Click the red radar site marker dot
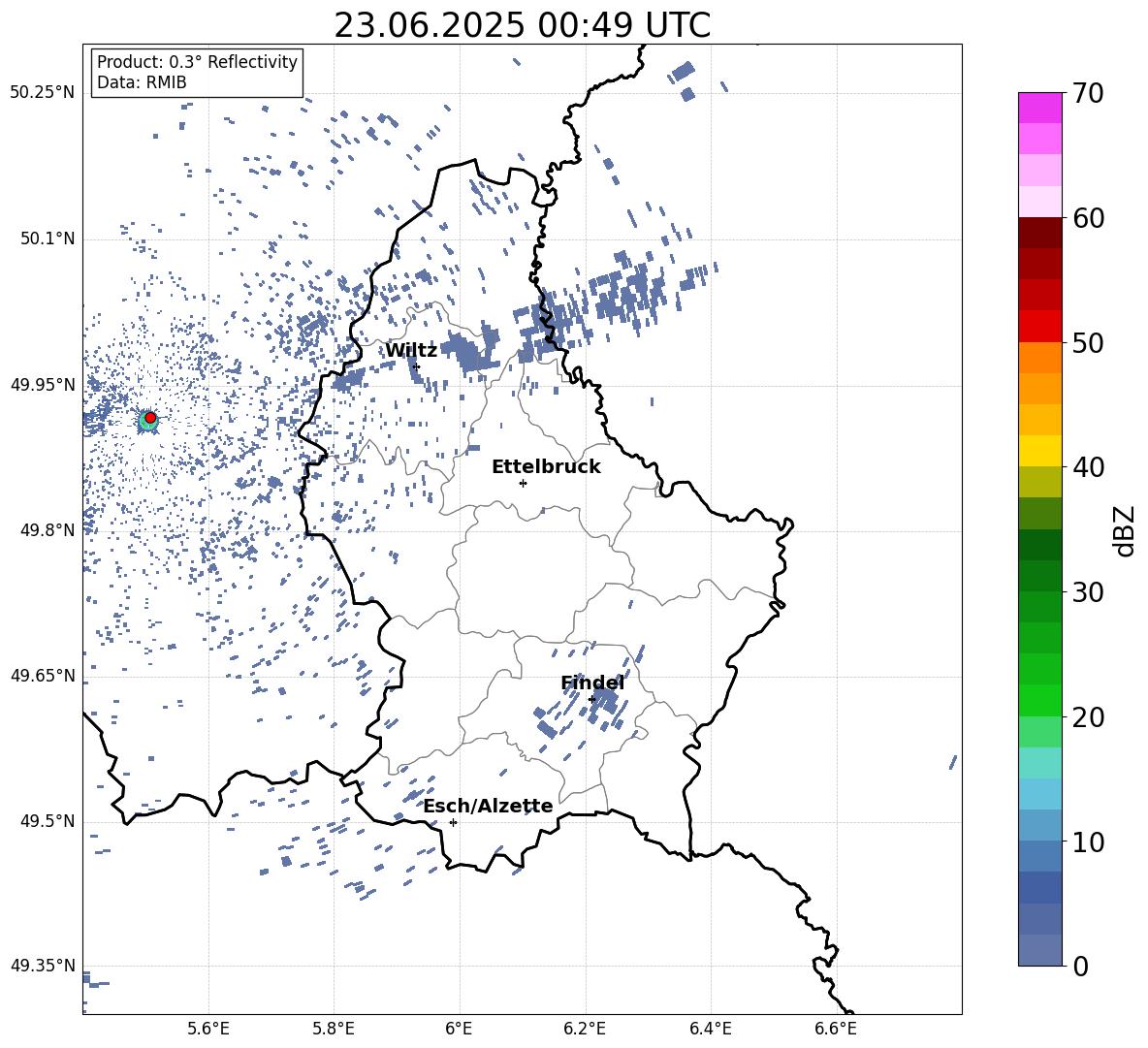 [x=150, y=417]
